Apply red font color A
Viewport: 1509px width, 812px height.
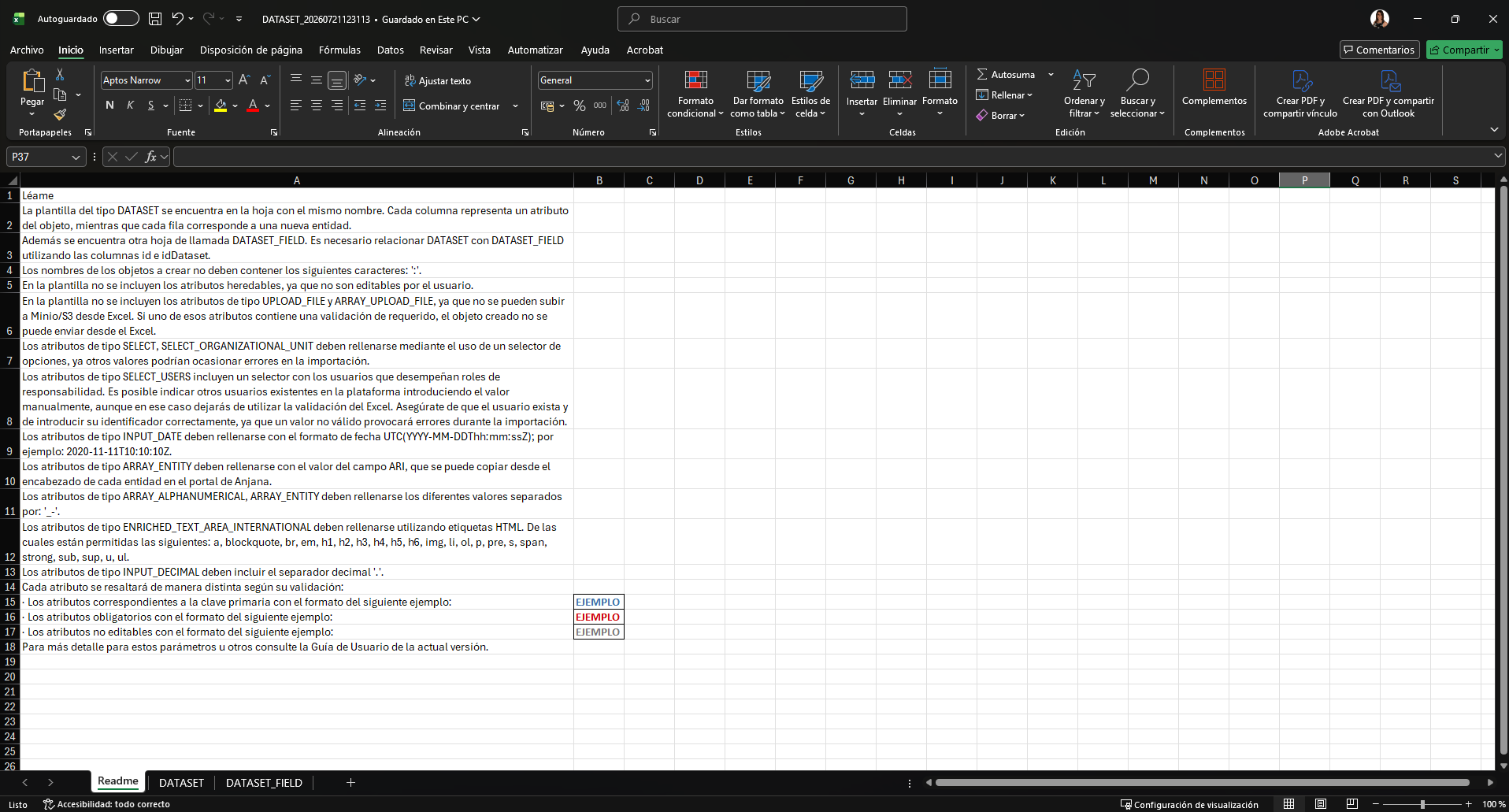(253, 106)
